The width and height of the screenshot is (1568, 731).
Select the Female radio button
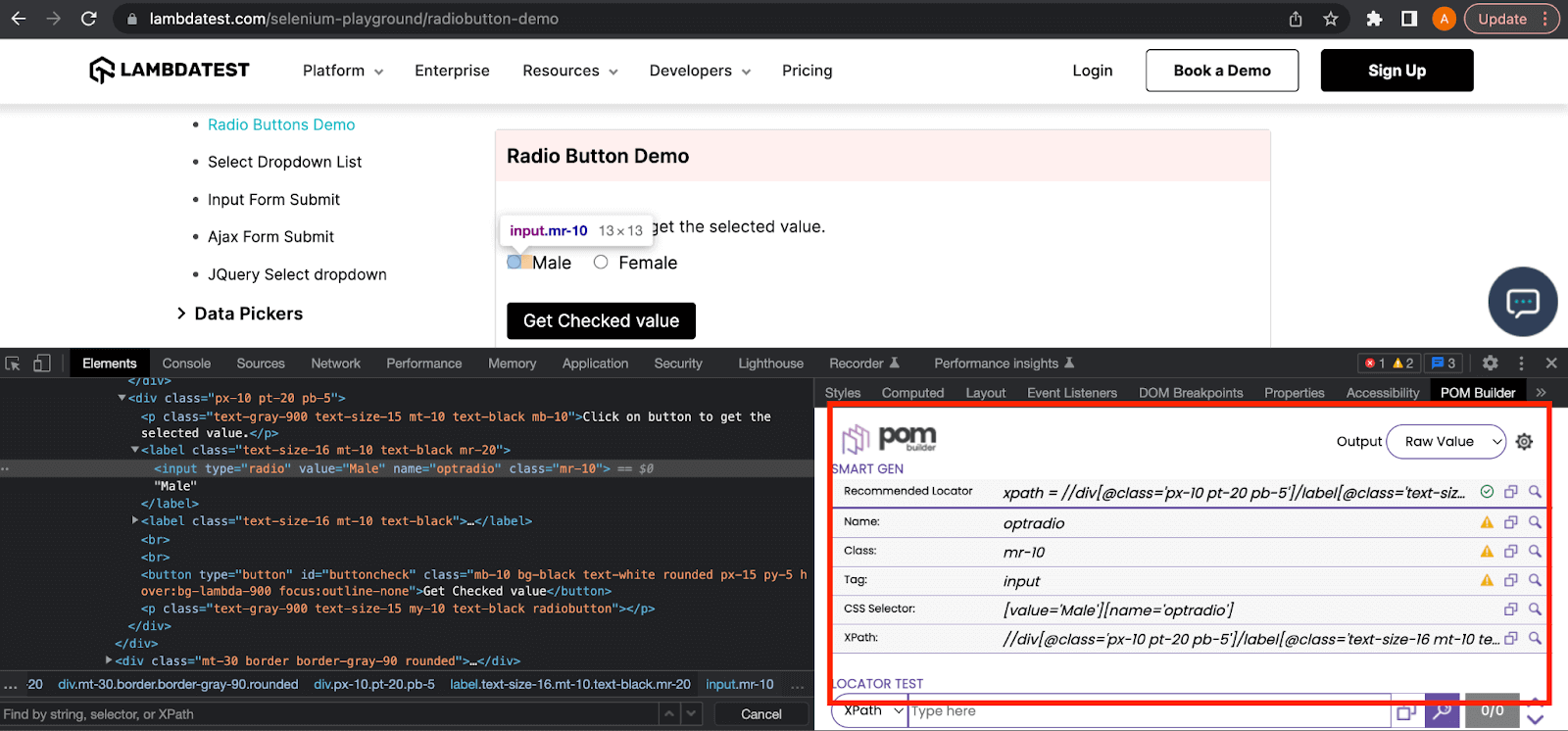[x=601, y=263]
